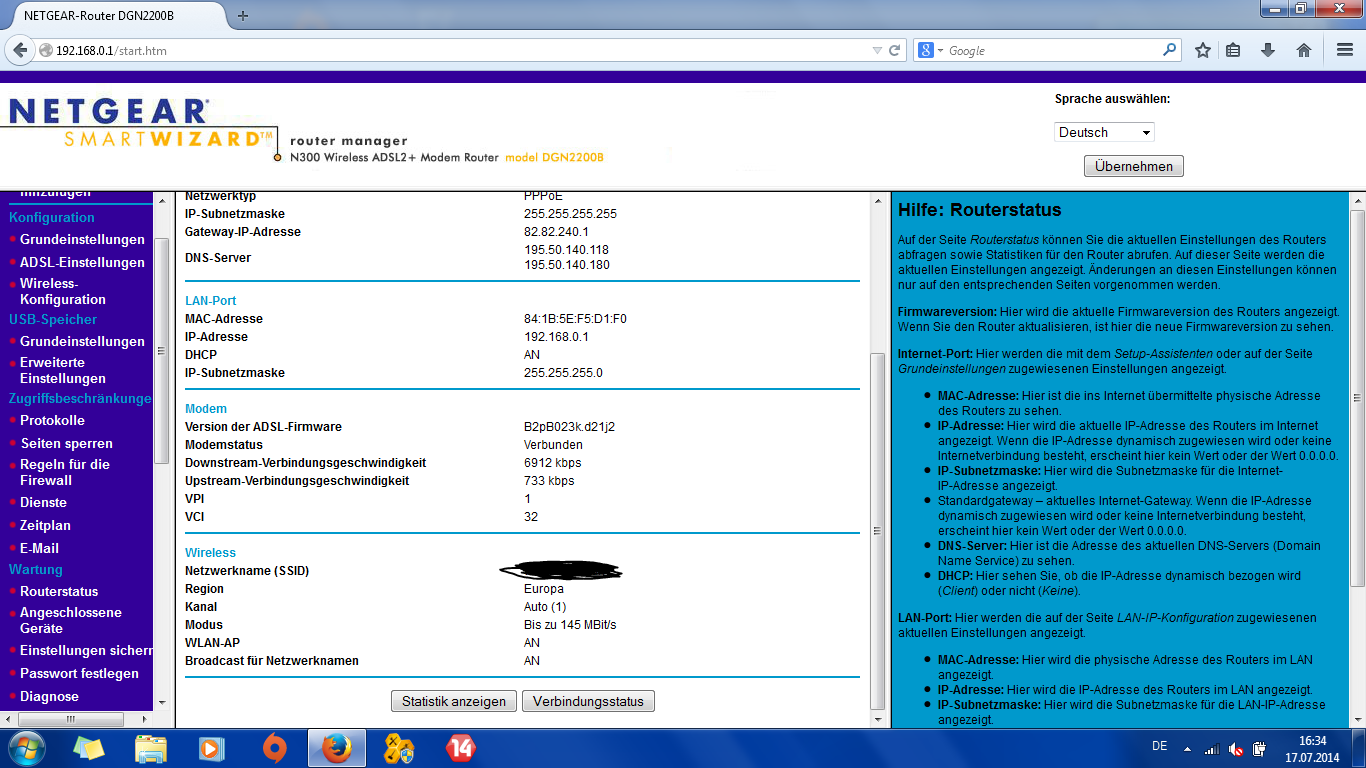Open the sticky notes taskbar icon
Image resolution: width=1366 pixels, height=768 pixels.
pyautogui.click(x=89, y=748)
